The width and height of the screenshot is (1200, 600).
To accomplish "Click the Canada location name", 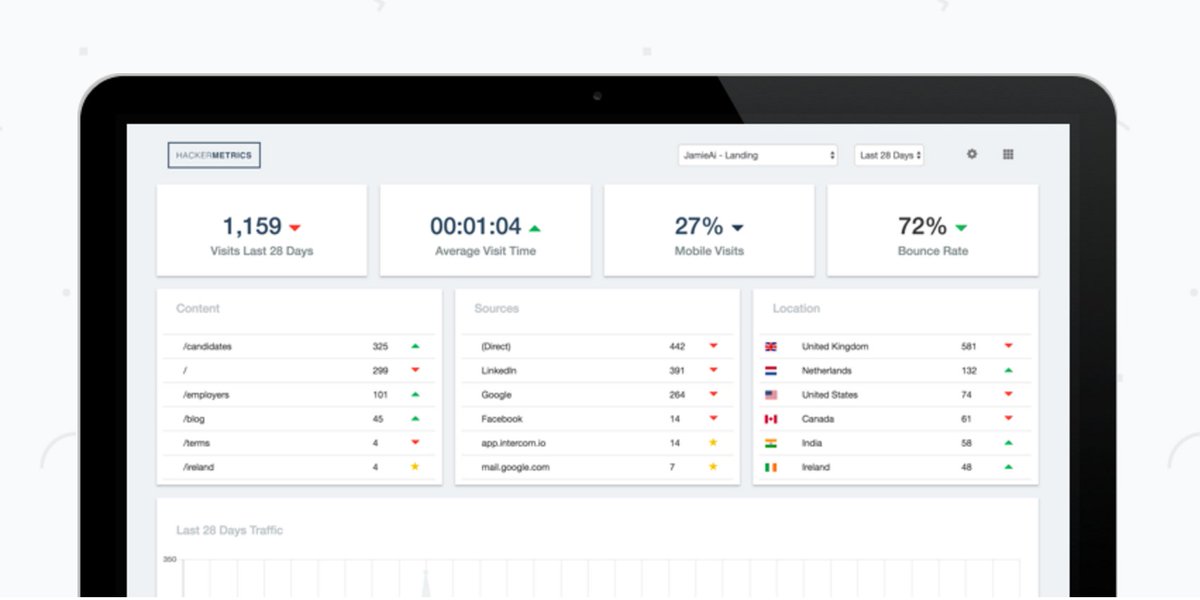I will 818,419.
